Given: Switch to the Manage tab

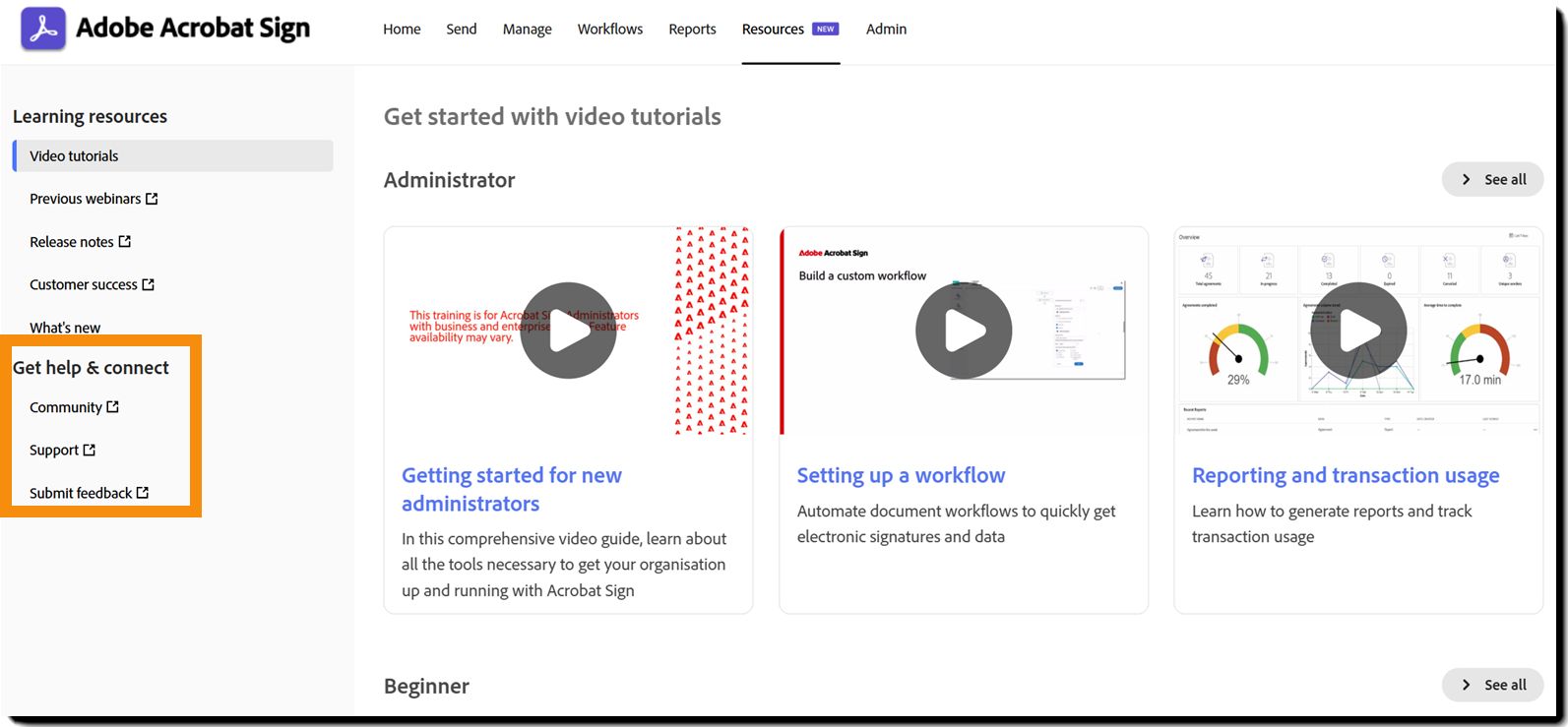Looking at the screenshot, I should (528, 30).
